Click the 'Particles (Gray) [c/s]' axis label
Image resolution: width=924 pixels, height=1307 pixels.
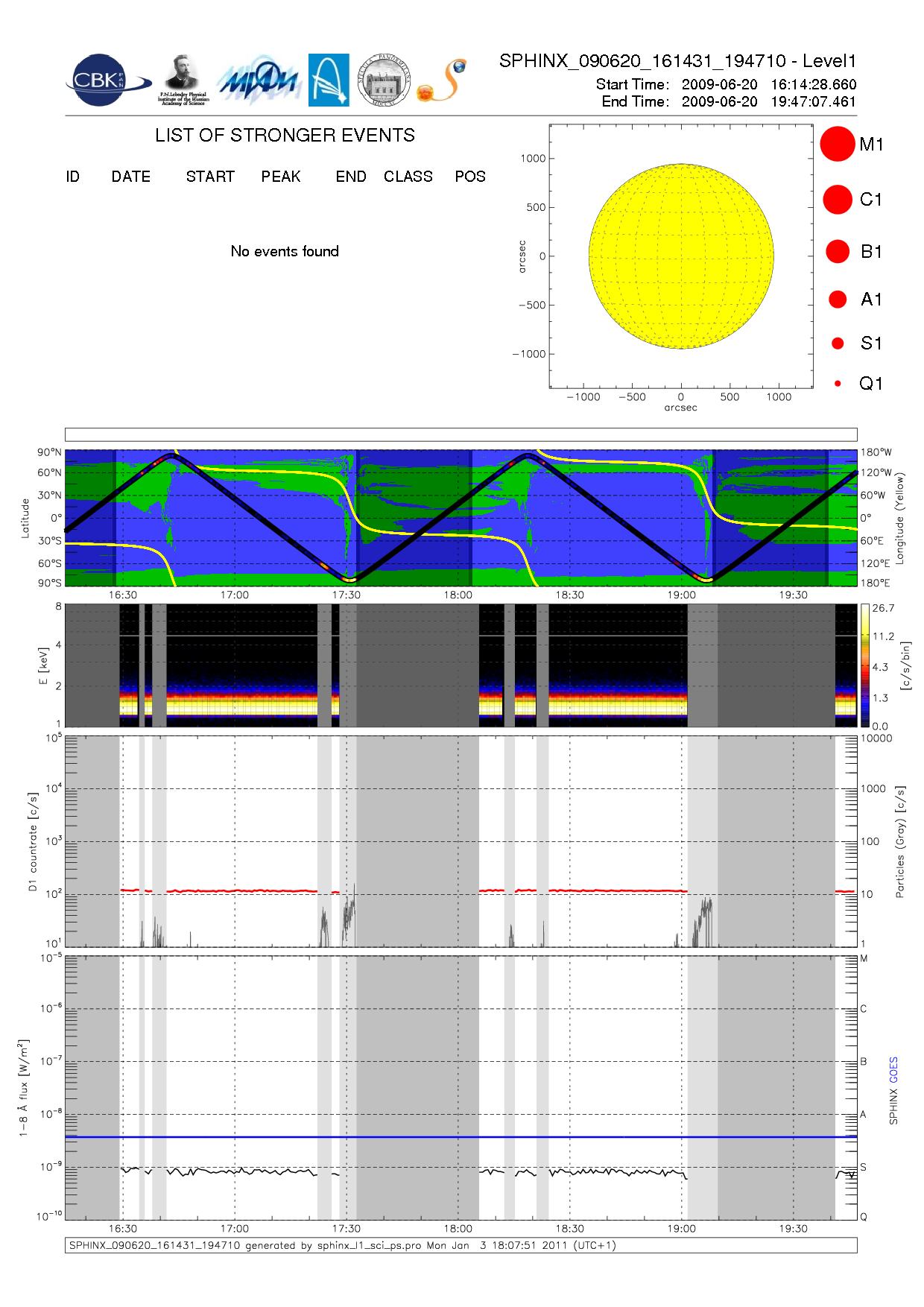(900, 842)
